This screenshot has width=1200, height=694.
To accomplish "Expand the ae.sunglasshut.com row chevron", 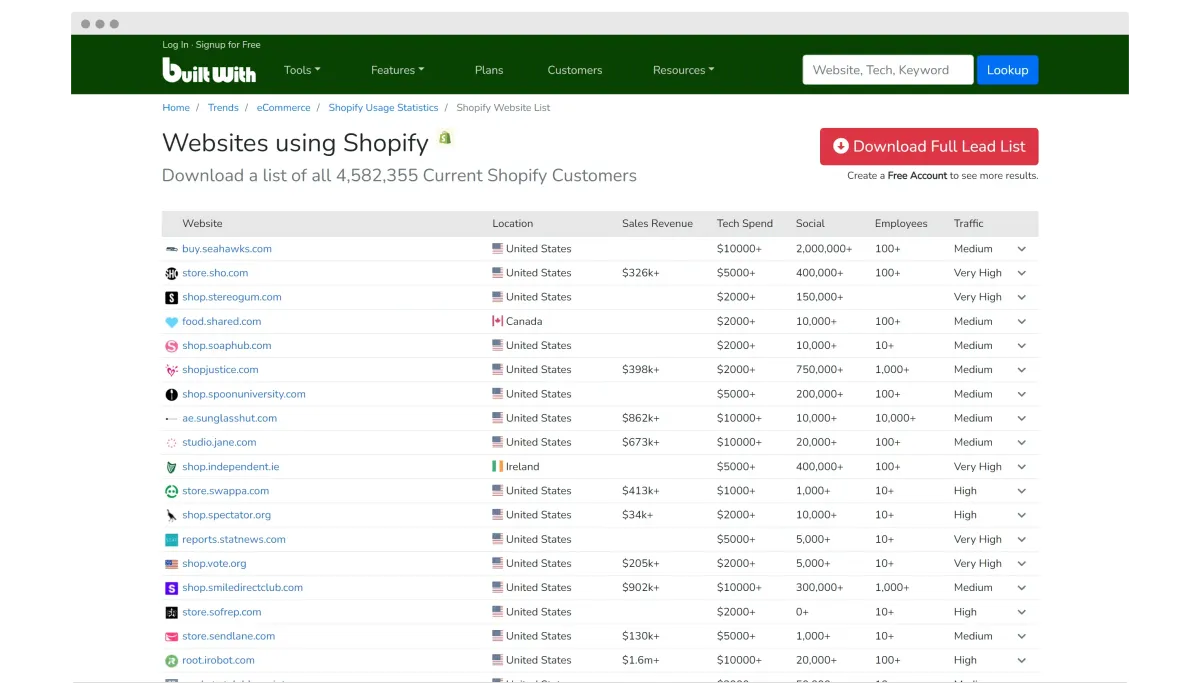I will (1022, 418).
